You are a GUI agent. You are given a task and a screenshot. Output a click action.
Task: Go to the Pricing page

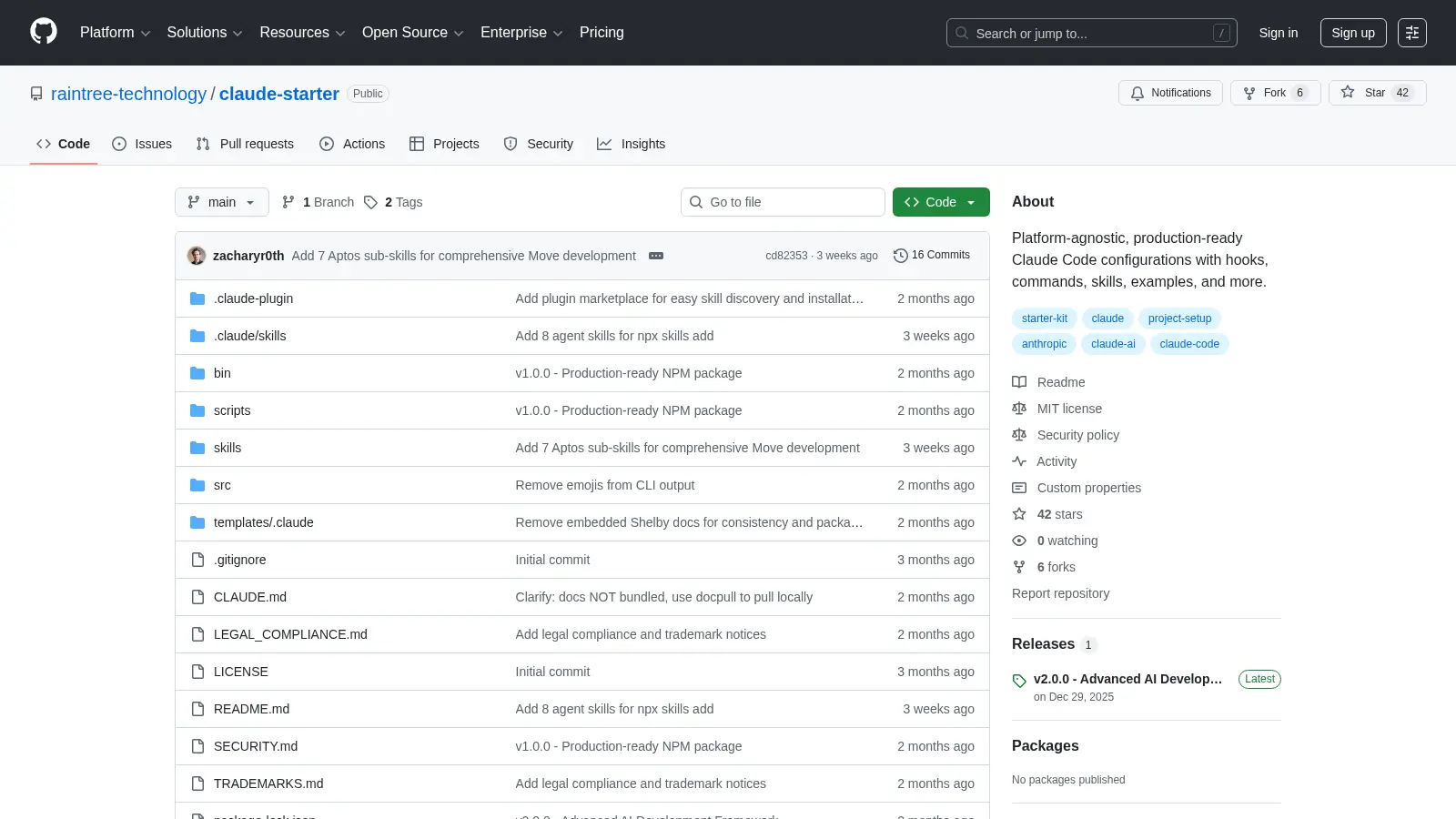[x=602, y=33]
